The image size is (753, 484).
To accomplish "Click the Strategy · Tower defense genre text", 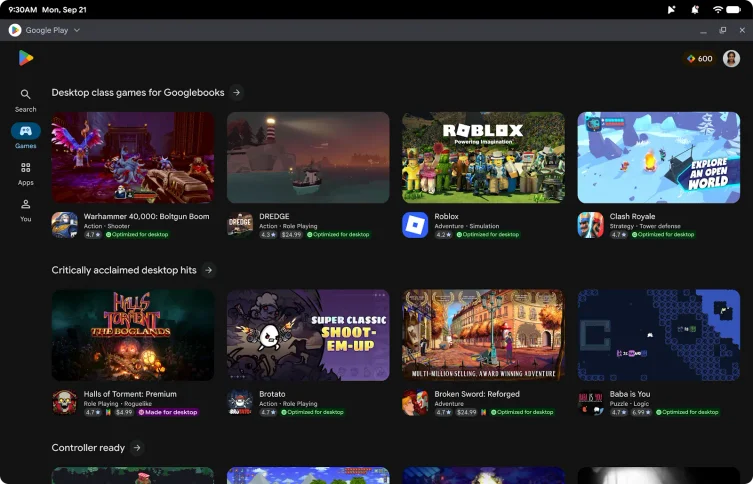I will [646, 226].
